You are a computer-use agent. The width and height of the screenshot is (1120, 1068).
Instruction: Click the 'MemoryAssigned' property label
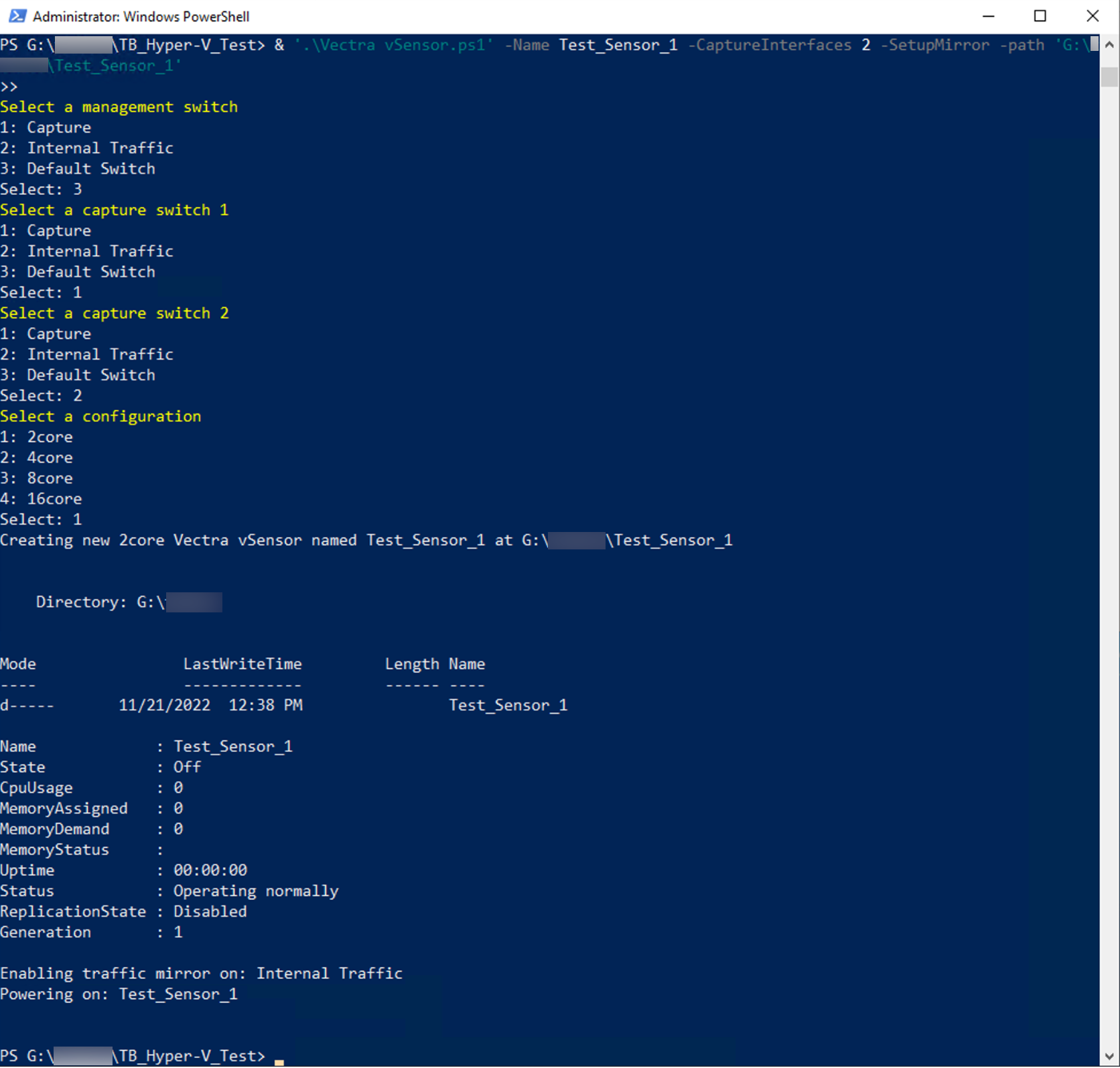coord(64,809)
